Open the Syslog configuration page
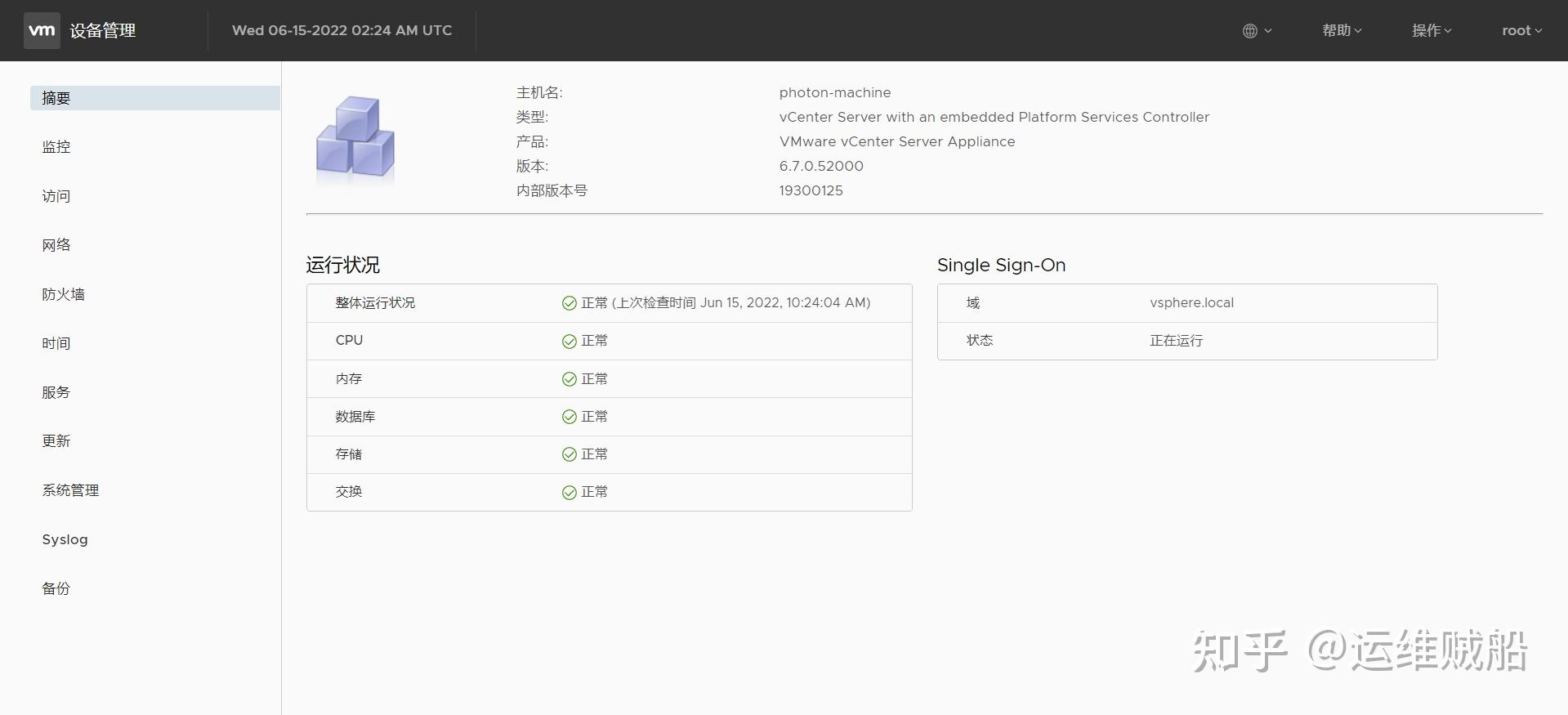The height and width of the screenshot is (715, 1568). click(x=65, y=539)
